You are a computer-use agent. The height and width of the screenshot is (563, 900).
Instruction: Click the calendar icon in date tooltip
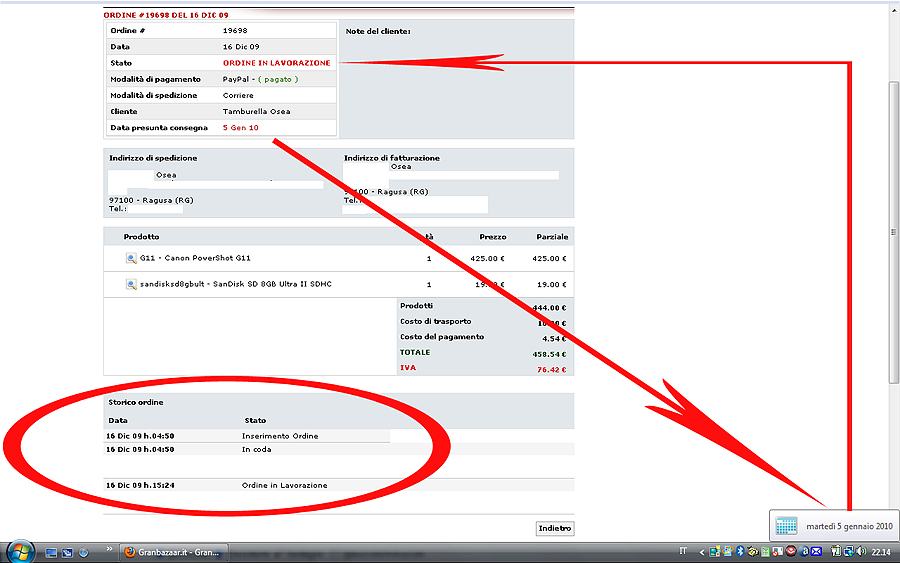[786, 526]
